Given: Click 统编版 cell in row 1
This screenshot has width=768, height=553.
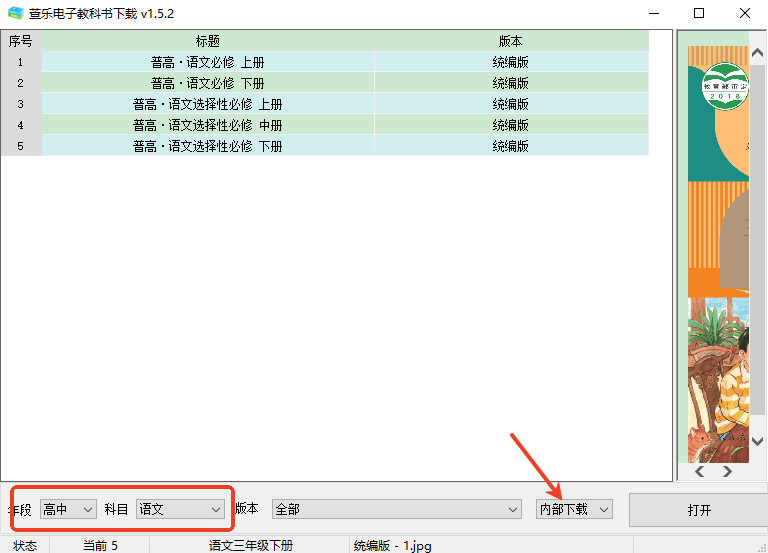Looking at the screenshot, I should [511, 62].
